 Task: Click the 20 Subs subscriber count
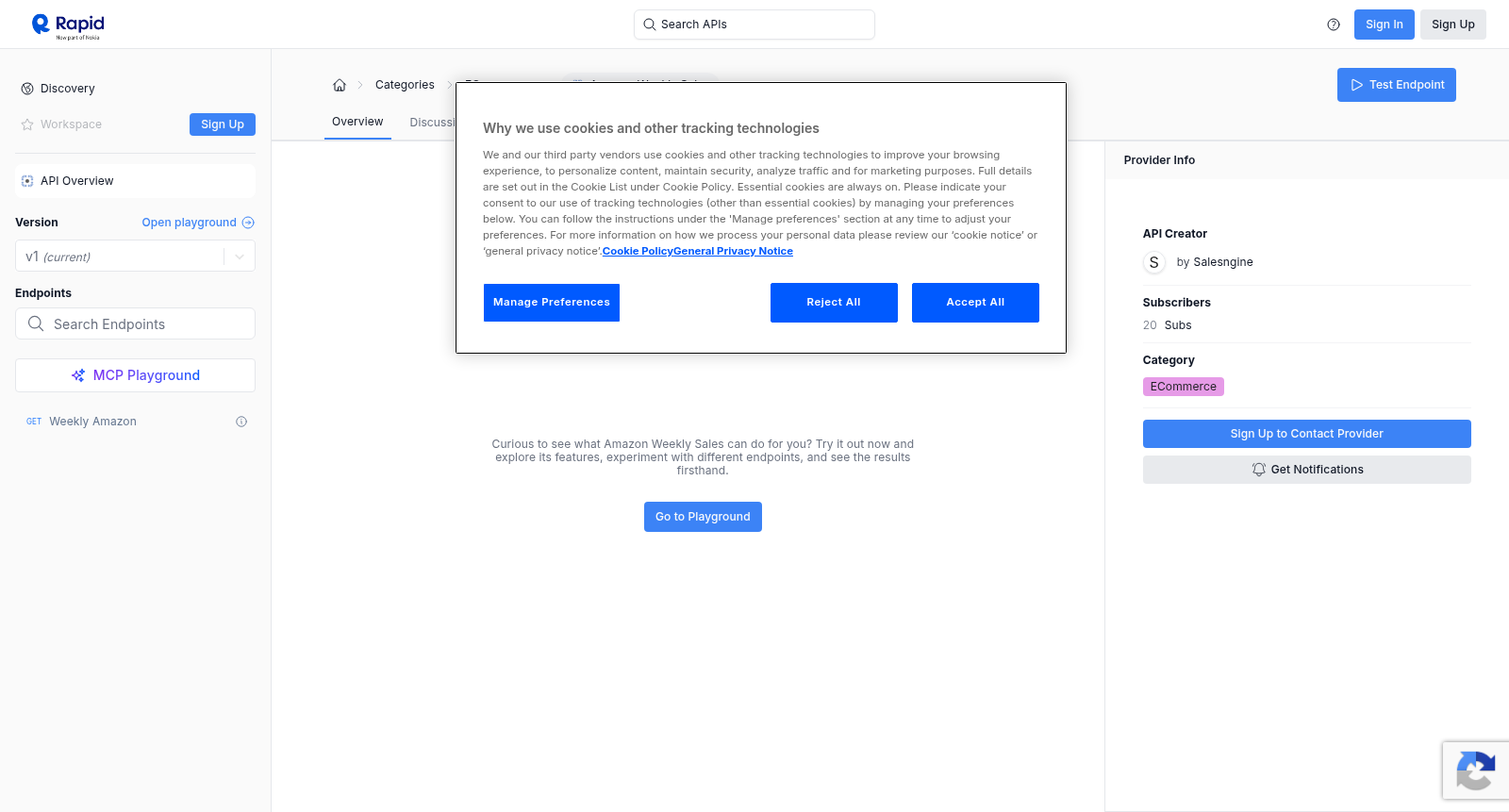coord(1167,325)
